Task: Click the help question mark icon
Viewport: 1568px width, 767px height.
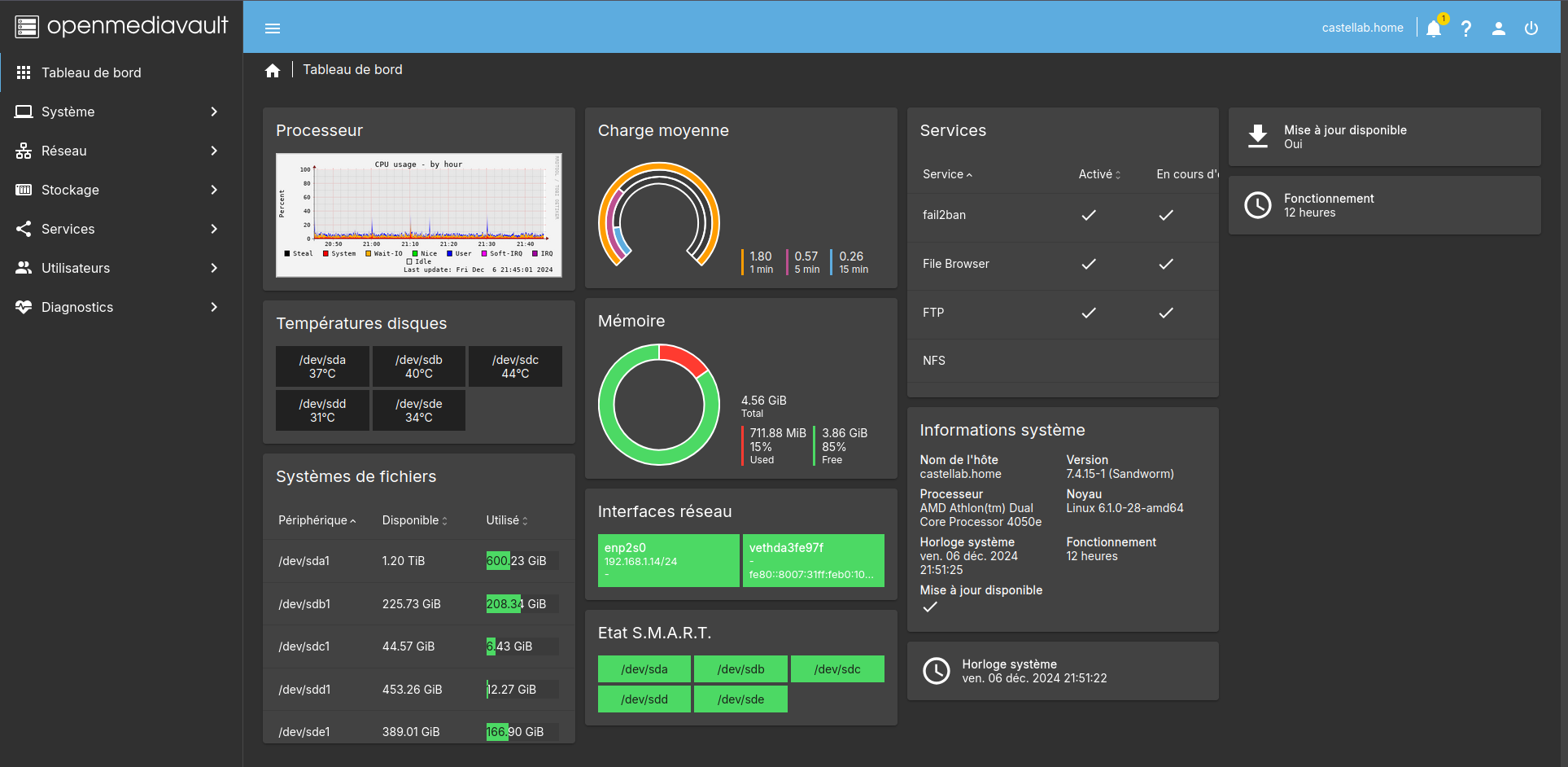Action: coord(1466,28)
